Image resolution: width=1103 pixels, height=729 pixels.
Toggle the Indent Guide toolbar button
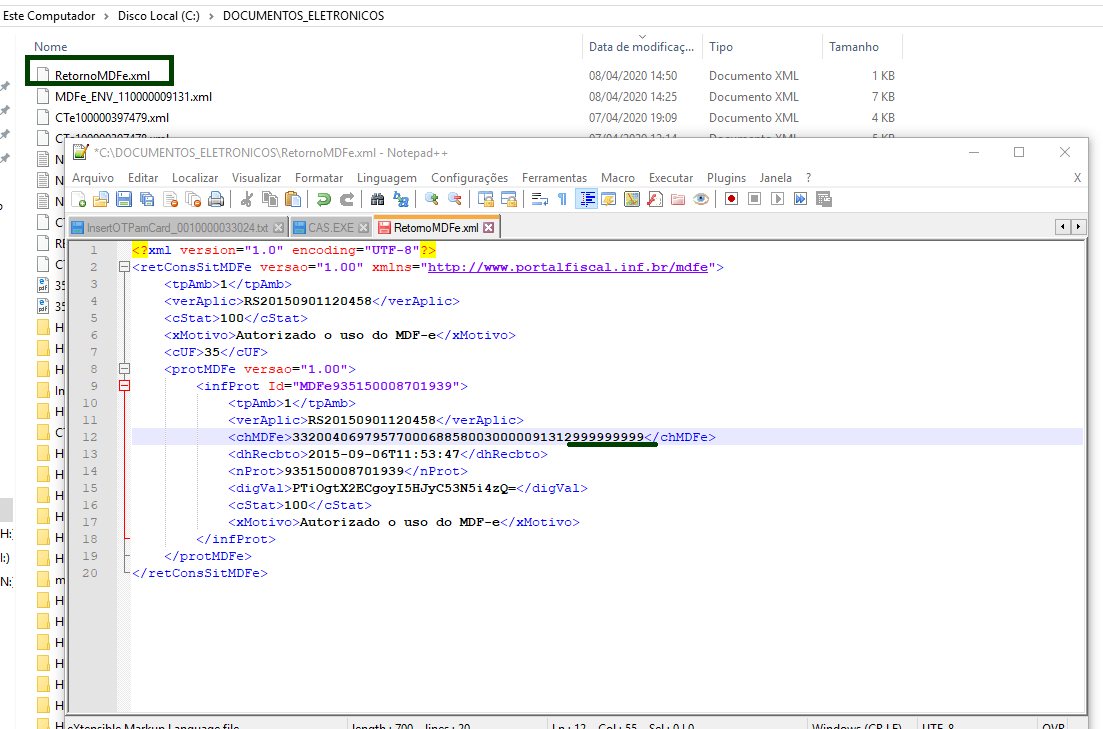point(587,199)
